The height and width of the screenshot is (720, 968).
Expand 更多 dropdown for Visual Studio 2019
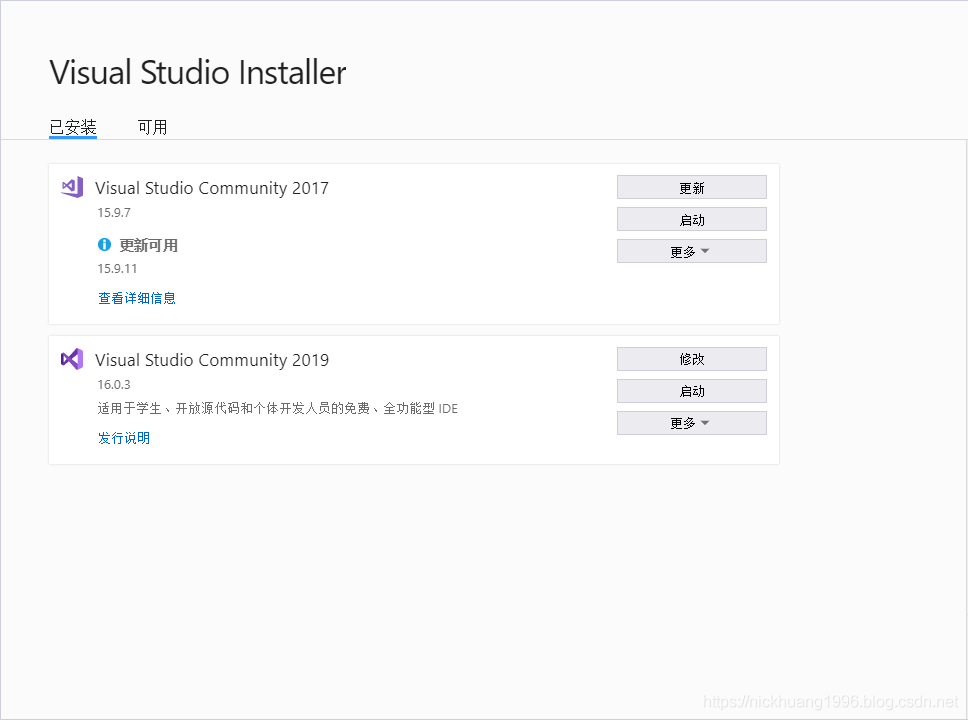(x=691, y=423)
